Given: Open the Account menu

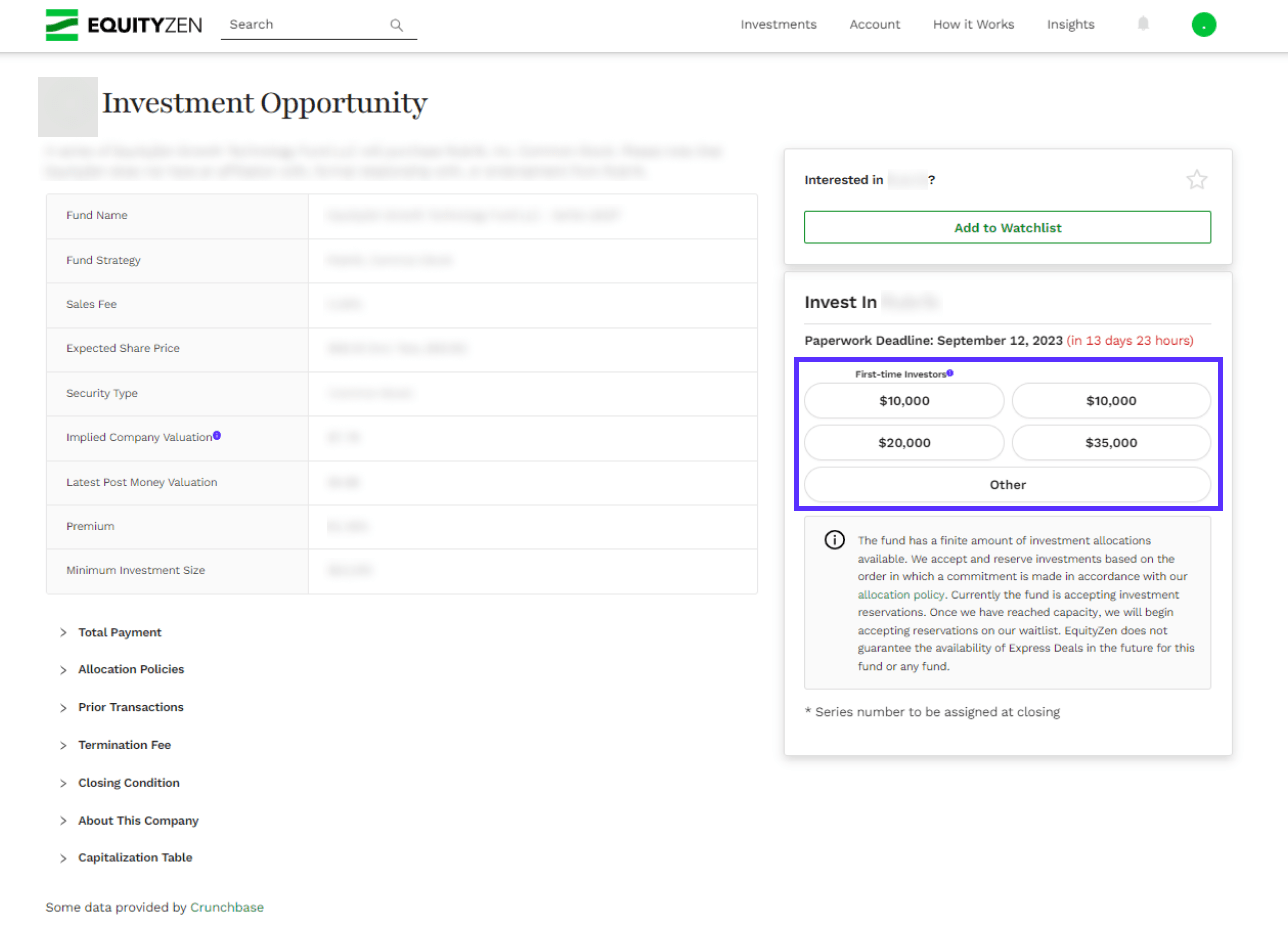Looking at the screenshot, I should click(875, 25).
